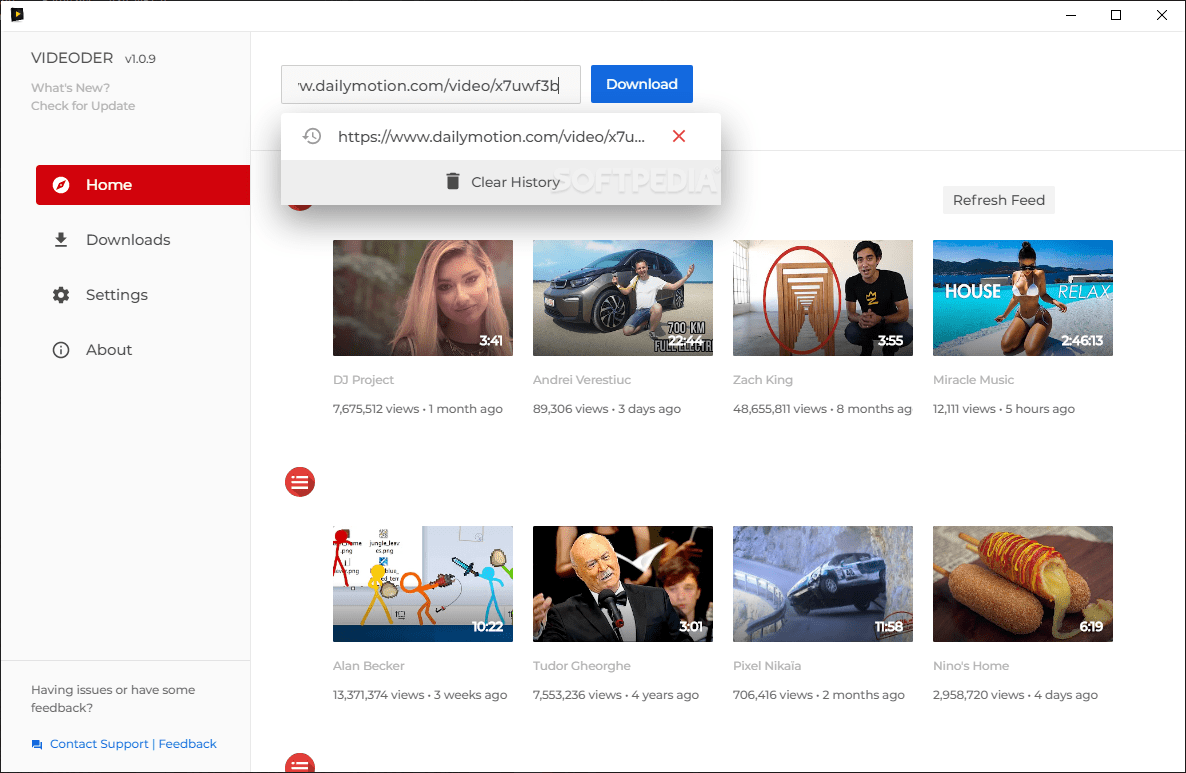Screen dimensions: 1186x773
Task: Click the About info icon
Action: point(61,350)
